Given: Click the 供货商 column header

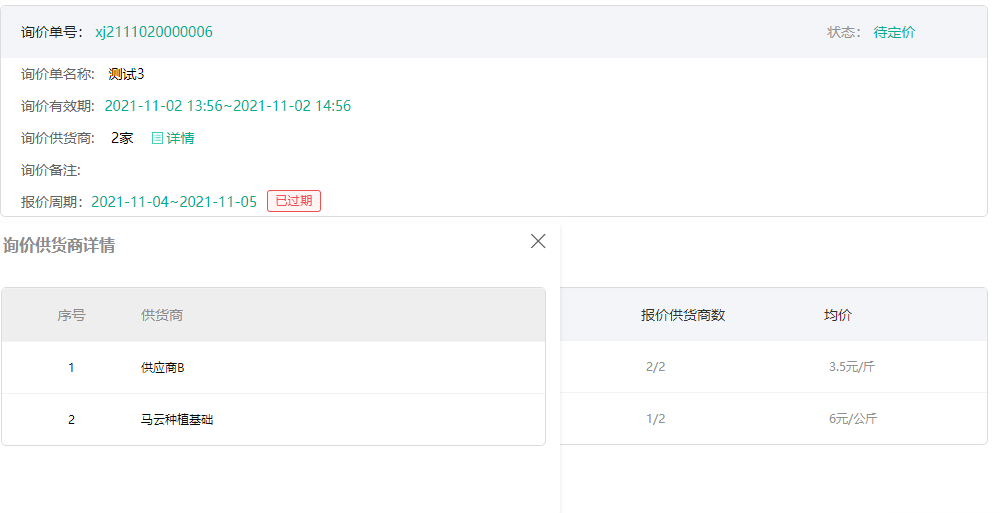Looking at the screenshot, I should click(162, 315).
